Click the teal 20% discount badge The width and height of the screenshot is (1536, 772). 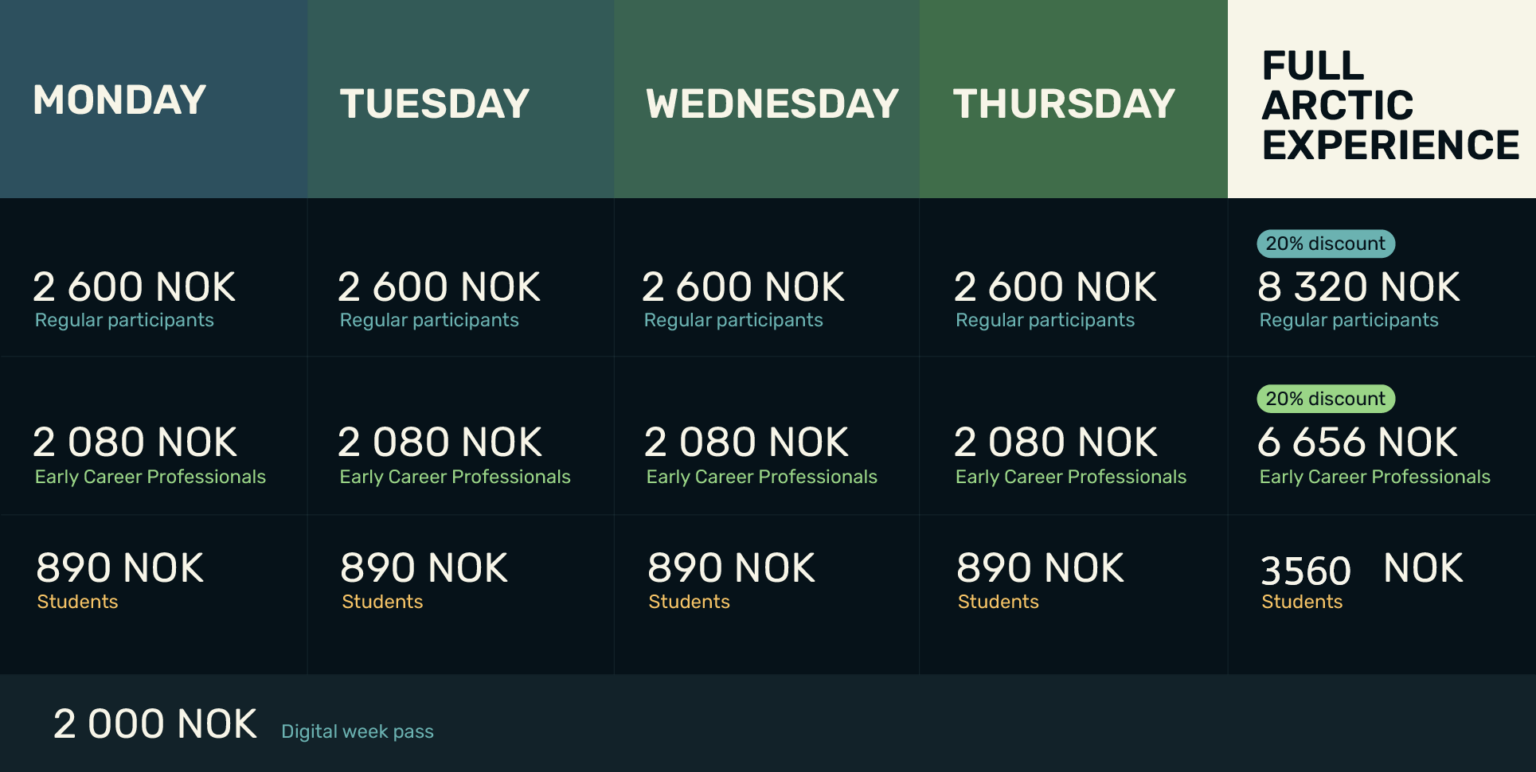click(1325, 244)
